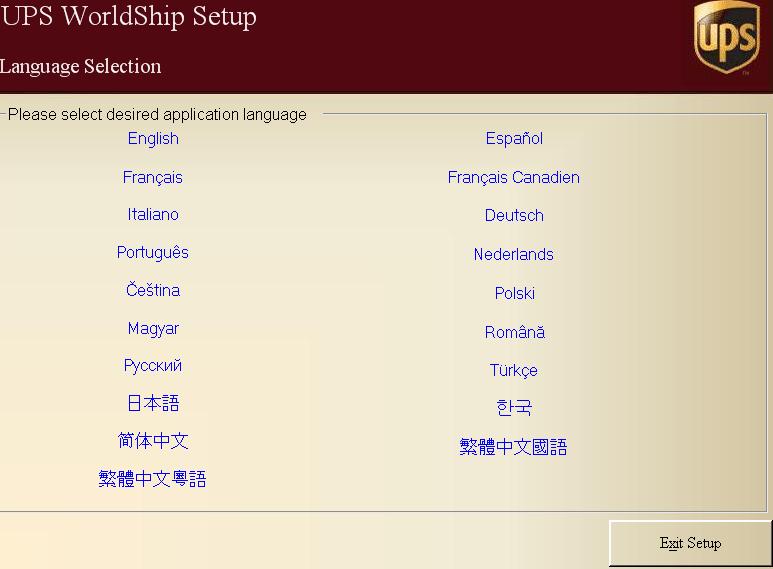Click the Português language link

(152, 252)
